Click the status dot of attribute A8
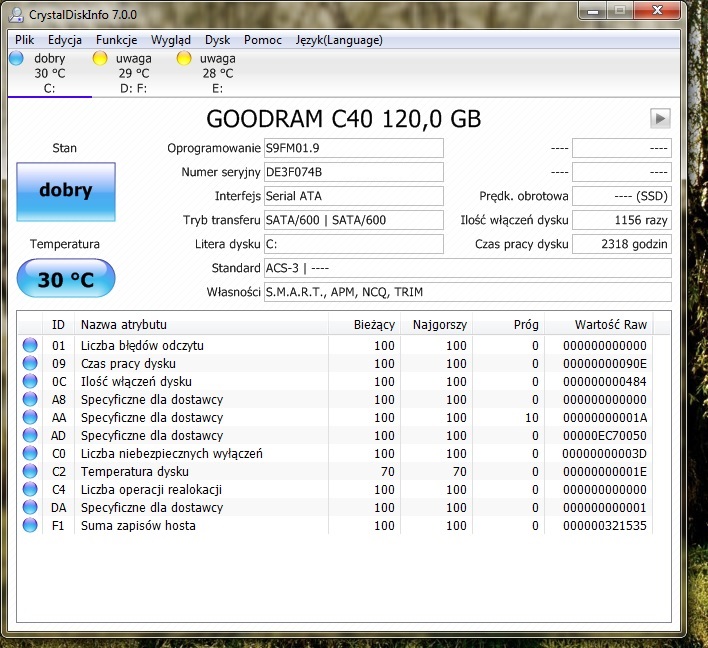Image resolution: width=708 pixels, height=648 pixels. (30, 399)
